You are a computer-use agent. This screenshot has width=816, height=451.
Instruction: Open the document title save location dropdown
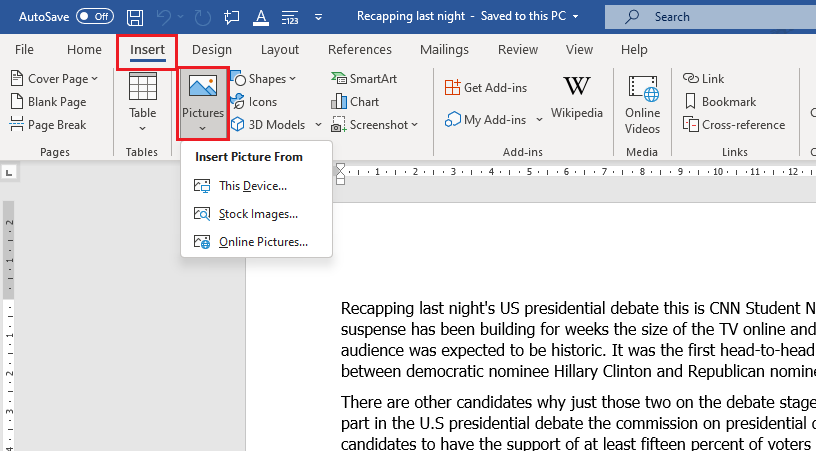pyautogui.click(x=575, y=17)
